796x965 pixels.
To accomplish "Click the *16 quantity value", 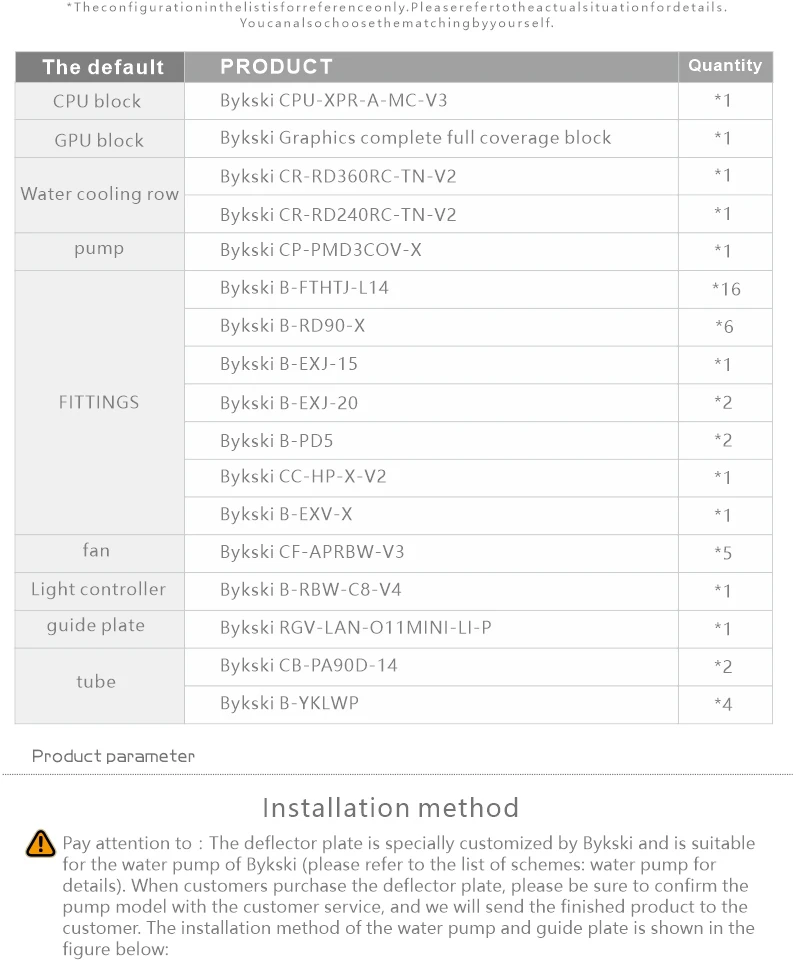I will (726, 289).
